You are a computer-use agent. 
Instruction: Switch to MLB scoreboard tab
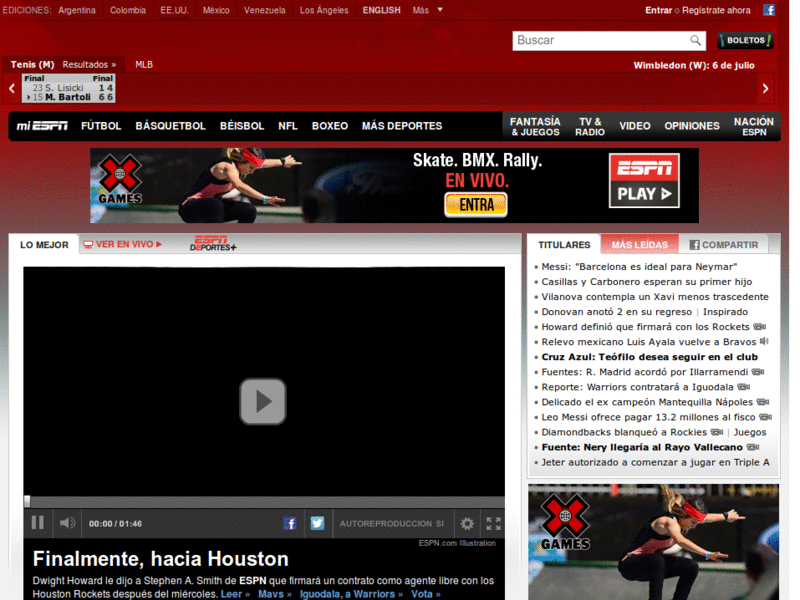click(144, 65)
